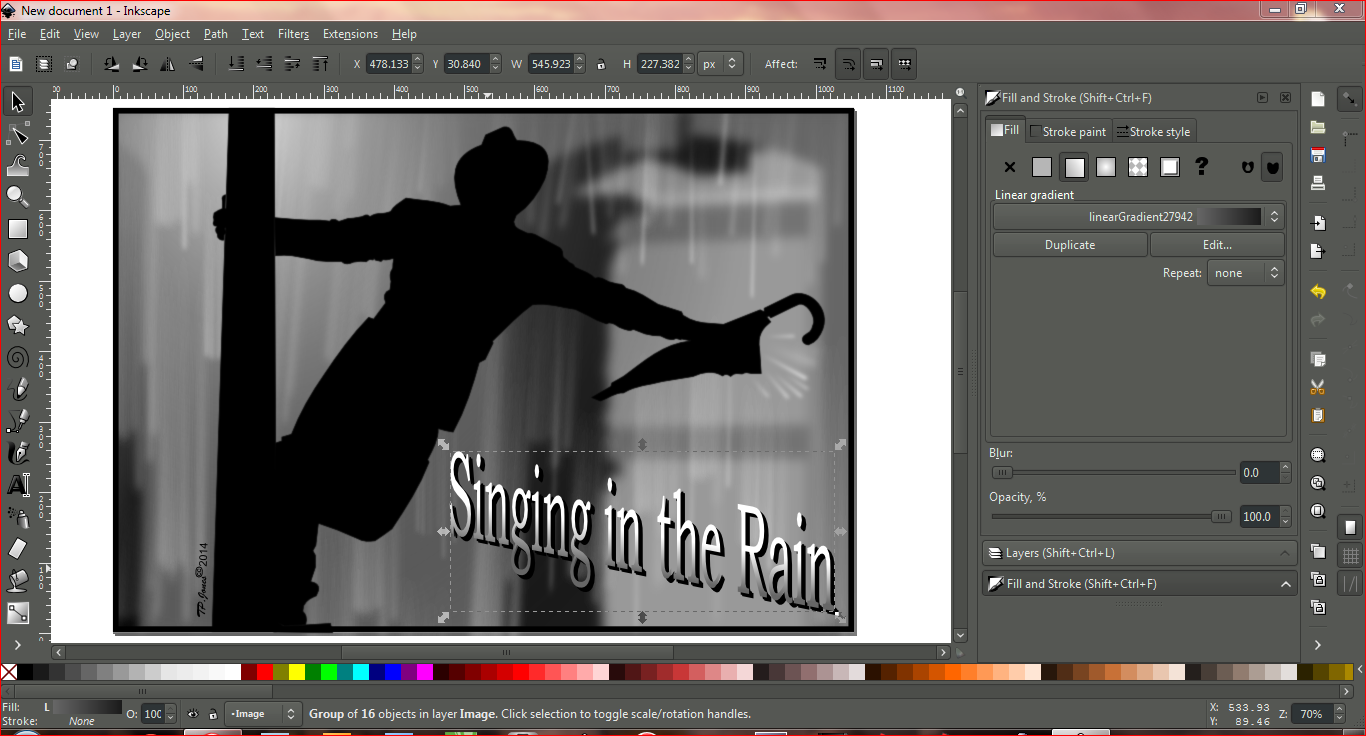The image size is (1366, 736).
Task: Collapse the lower Fill and Stroke panel
Action: [1285, 584]
